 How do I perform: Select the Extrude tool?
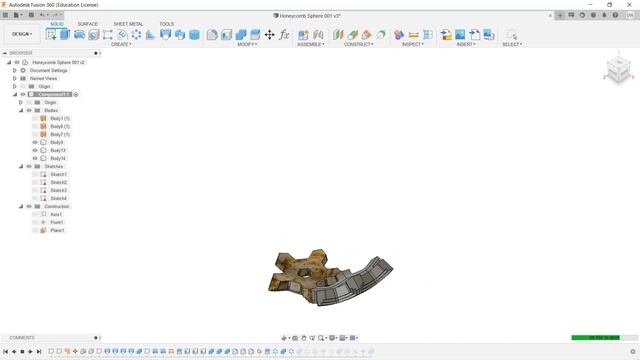pos(65,34)
